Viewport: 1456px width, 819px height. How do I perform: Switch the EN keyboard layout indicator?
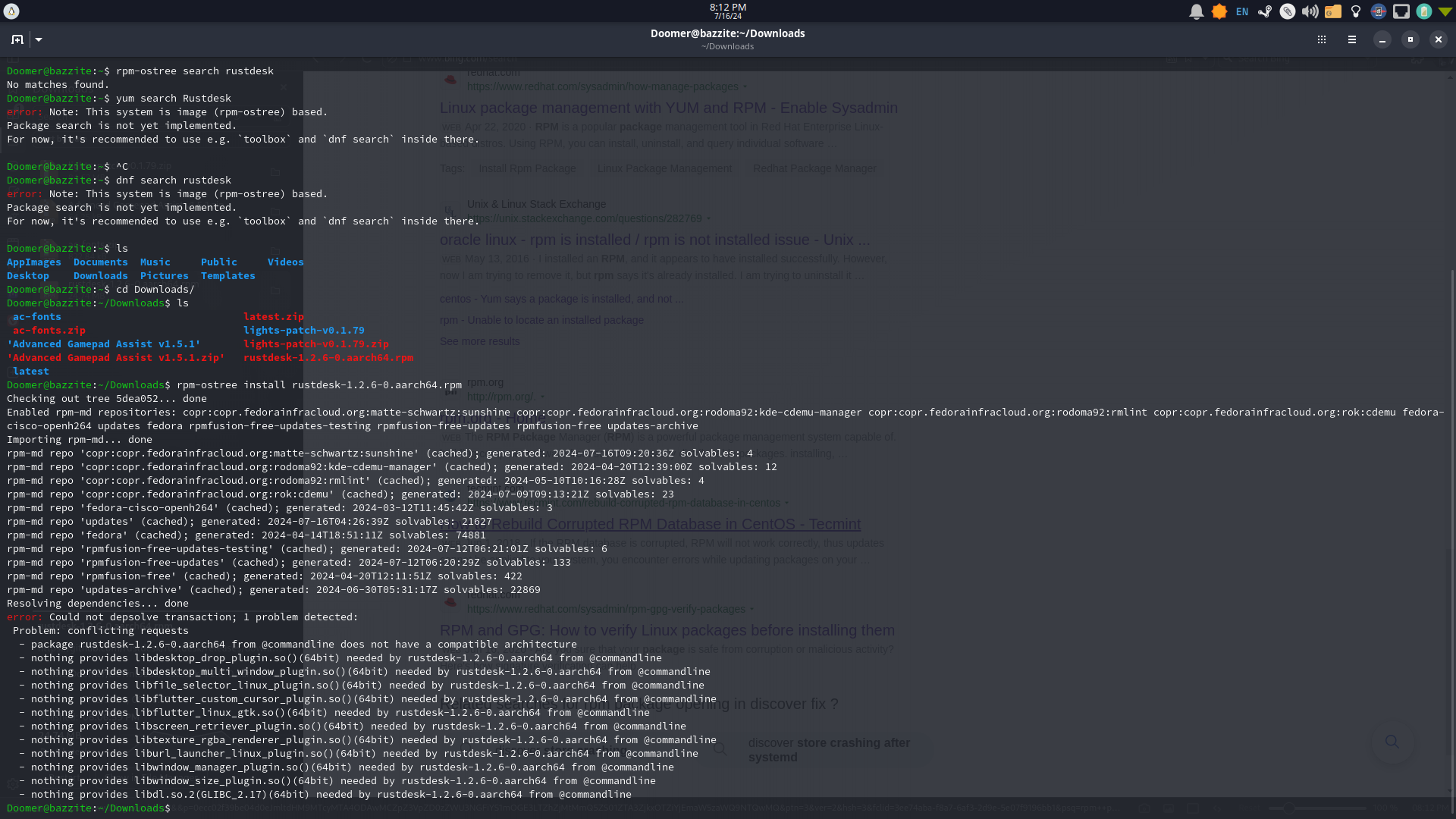[x=1242, y=11]
